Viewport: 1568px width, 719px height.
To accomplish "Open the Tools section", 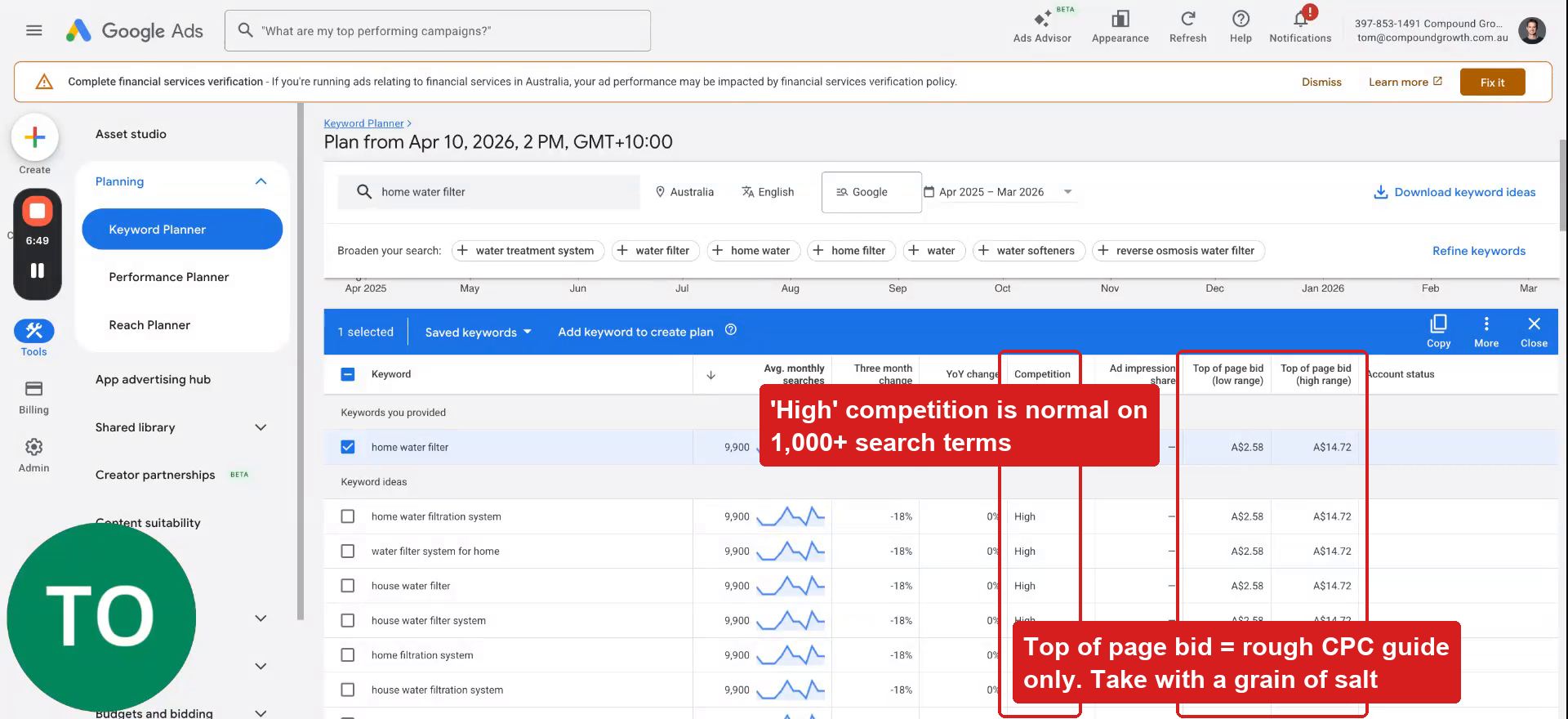I will point(33,337).
